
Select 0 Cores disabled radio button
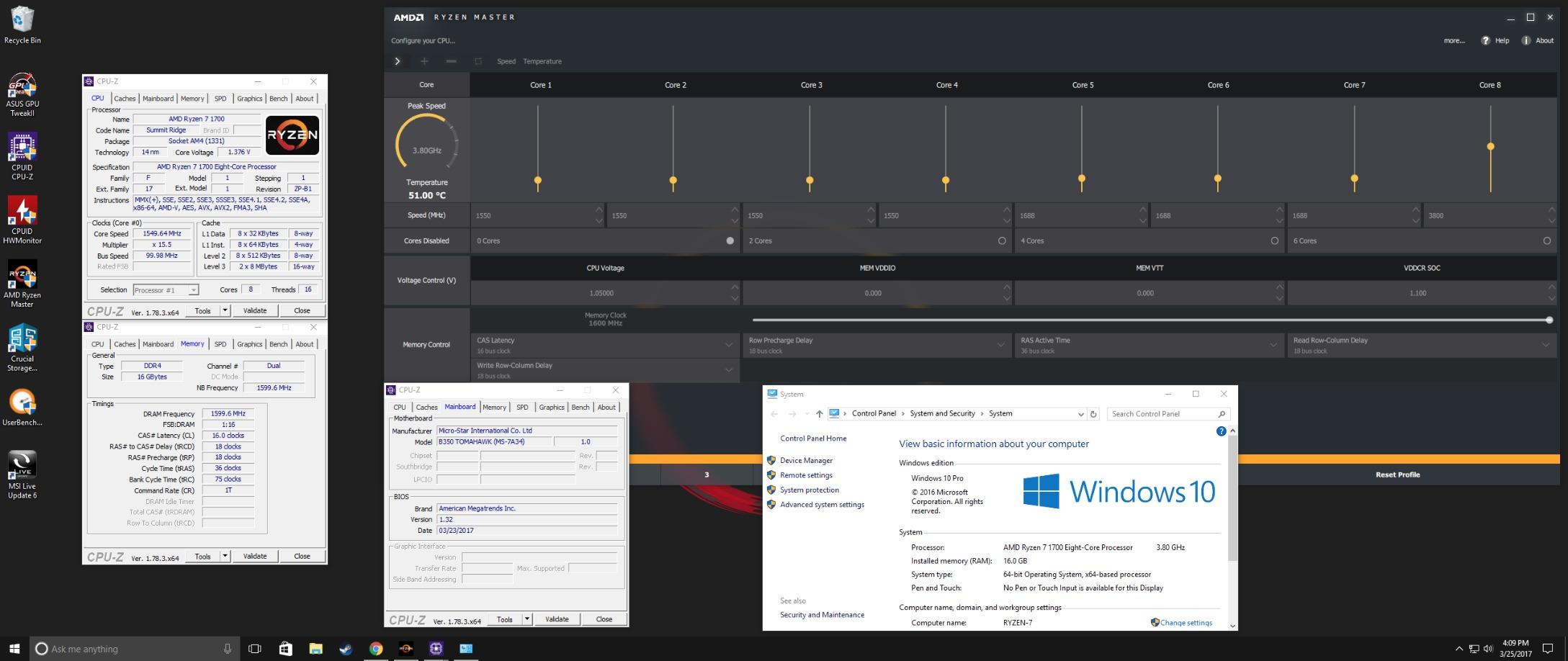pyautogui.click(x=730, y=241)
